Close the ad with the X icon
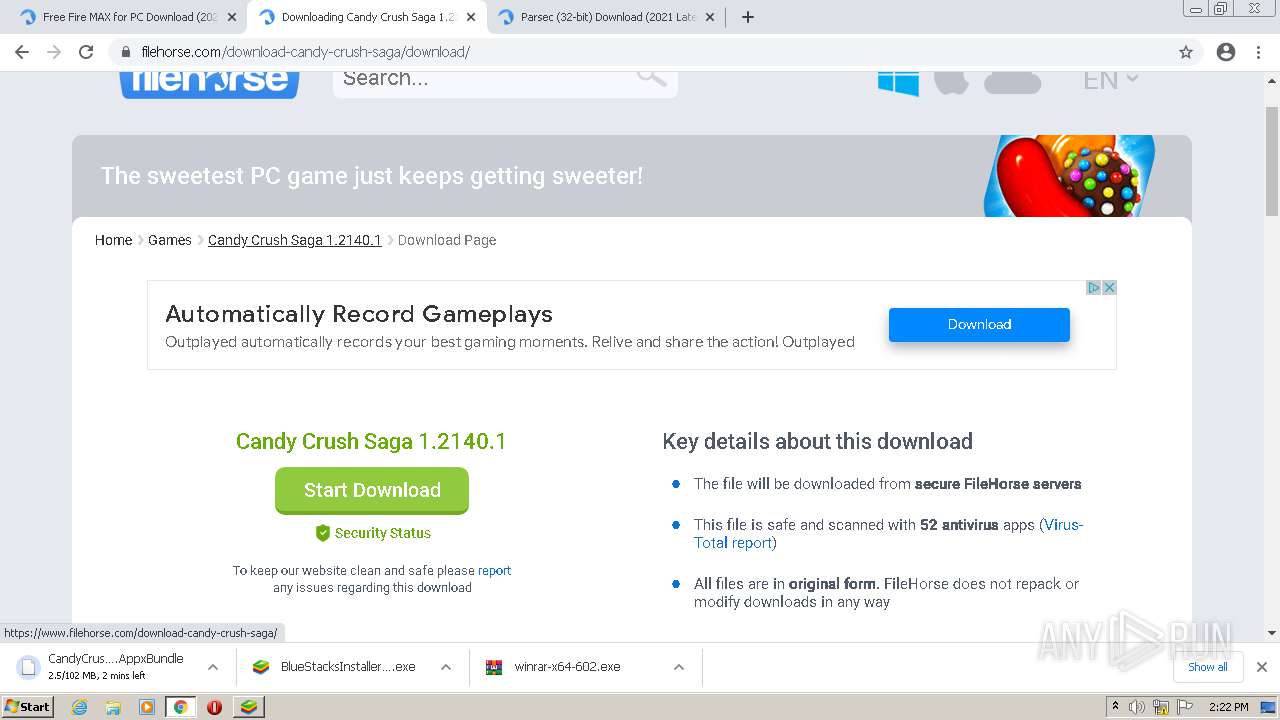This screenshot has width=1280, height=720. [1109, 288]
